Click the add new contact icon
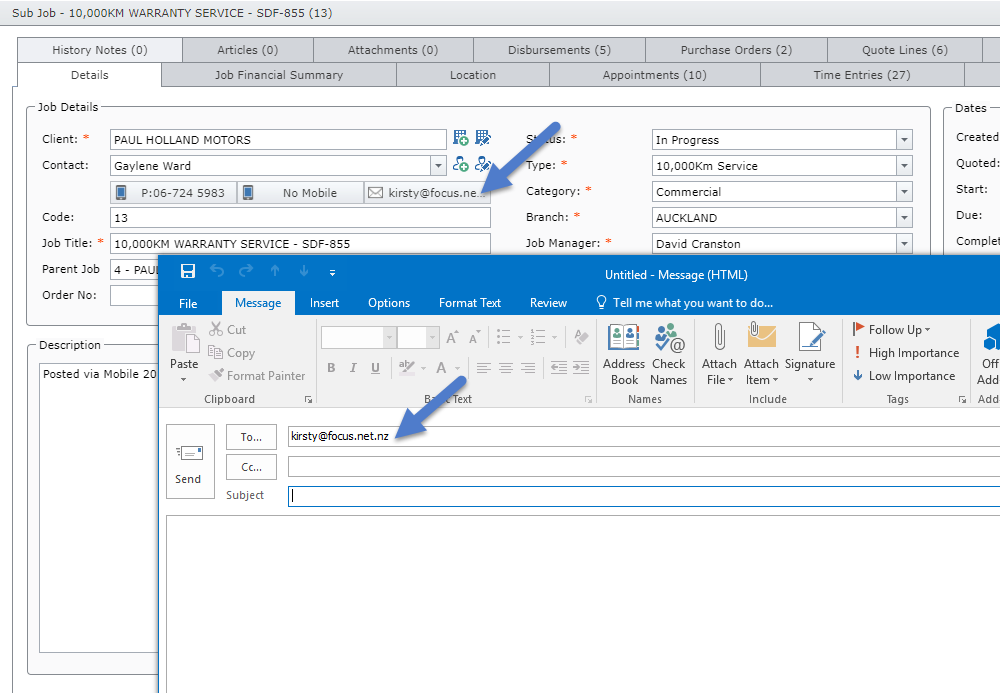This screenshot has height=693, width=1000. (461, 165)
